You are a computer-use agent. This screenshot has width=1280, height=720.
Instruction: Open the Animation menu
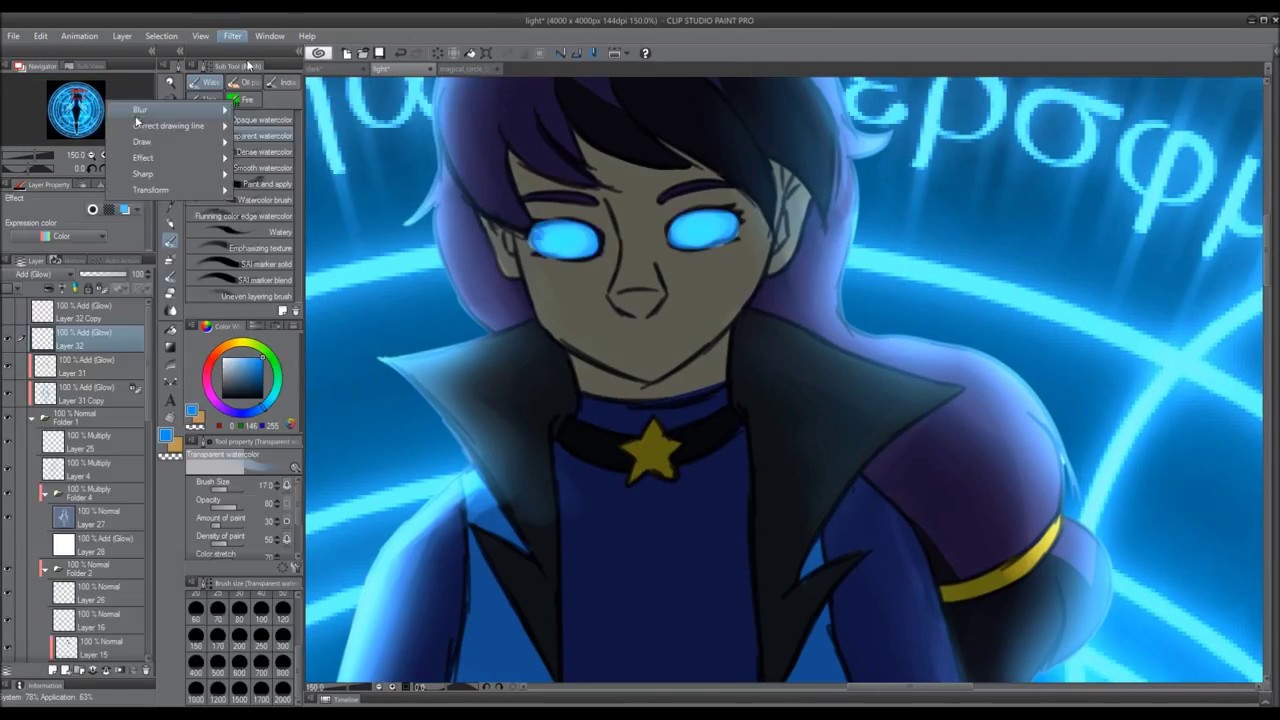(x=79, y=36)
